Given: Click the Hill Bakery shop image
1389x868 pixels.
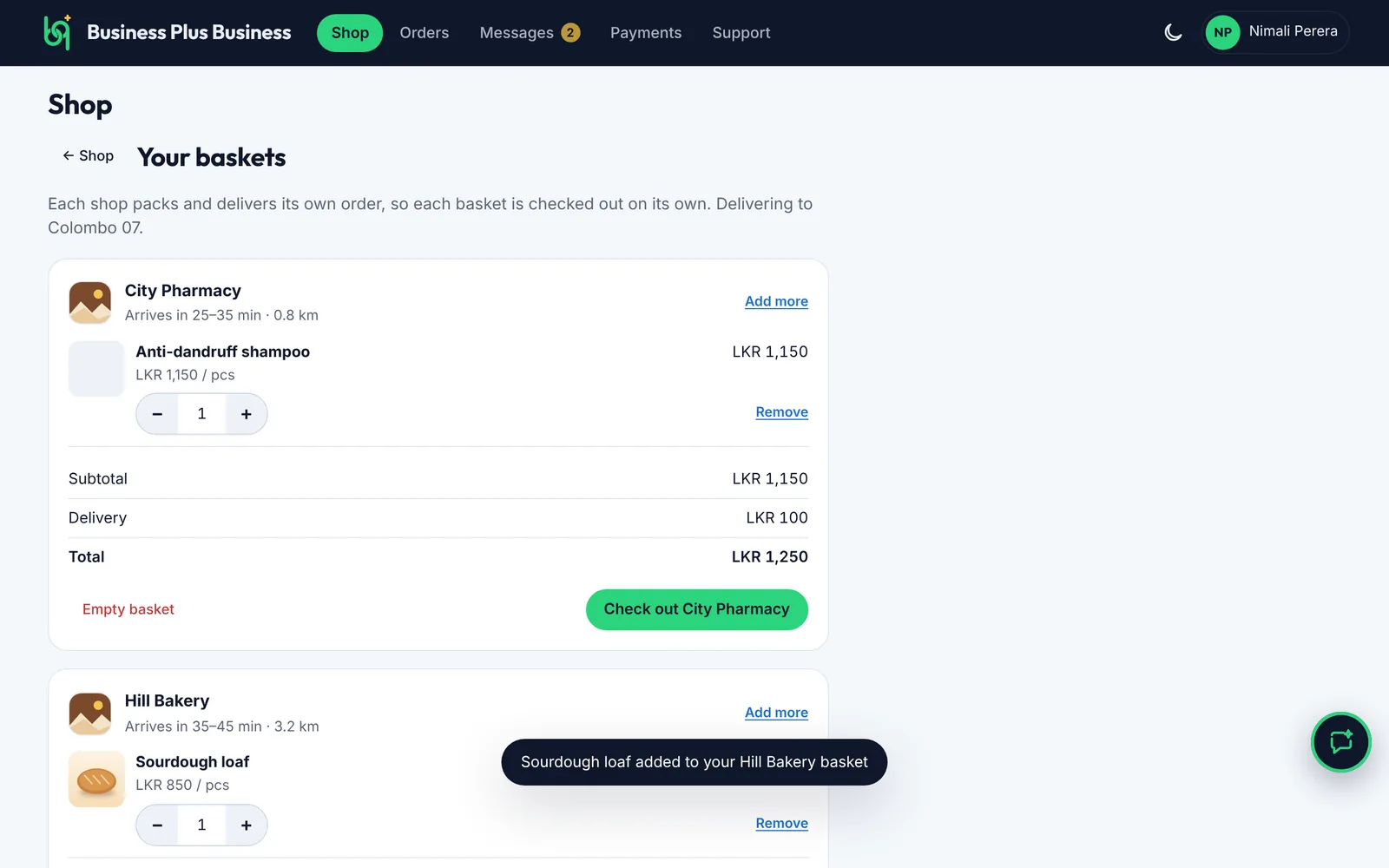Looking at the screenshot, I should coord(90,713).
